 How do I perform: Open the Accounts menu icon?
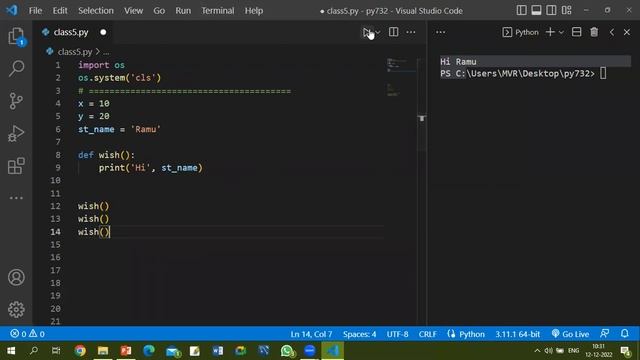pyautogui.click(x=16, y=278)
